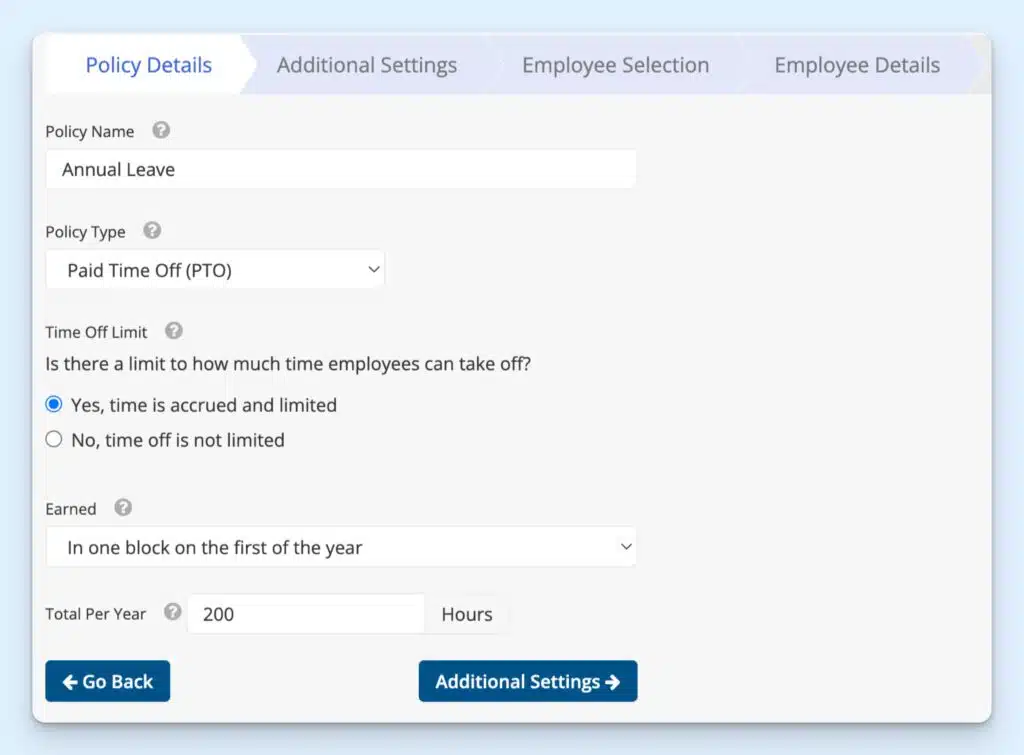
Task: Select the Additional Settings tab
Action: (367, 64)
